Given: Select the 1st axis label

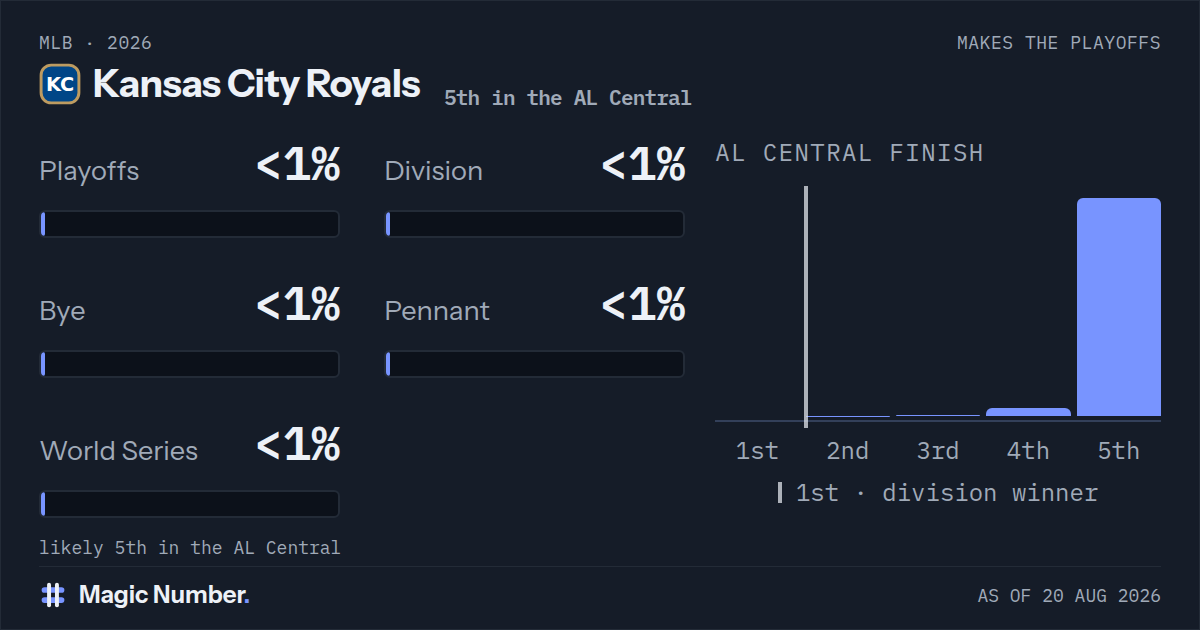Looking at the screenshot, I should [x=757, y=451].
